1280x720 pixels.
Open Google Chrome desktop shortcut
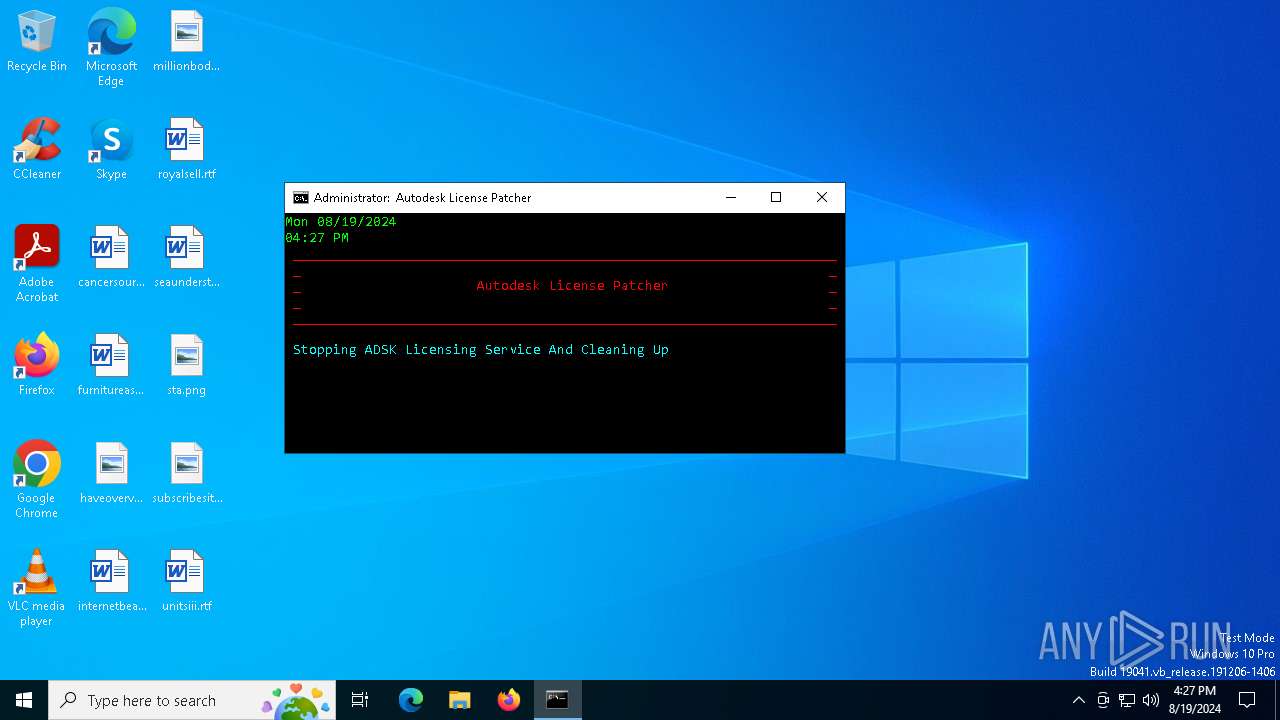37,480
